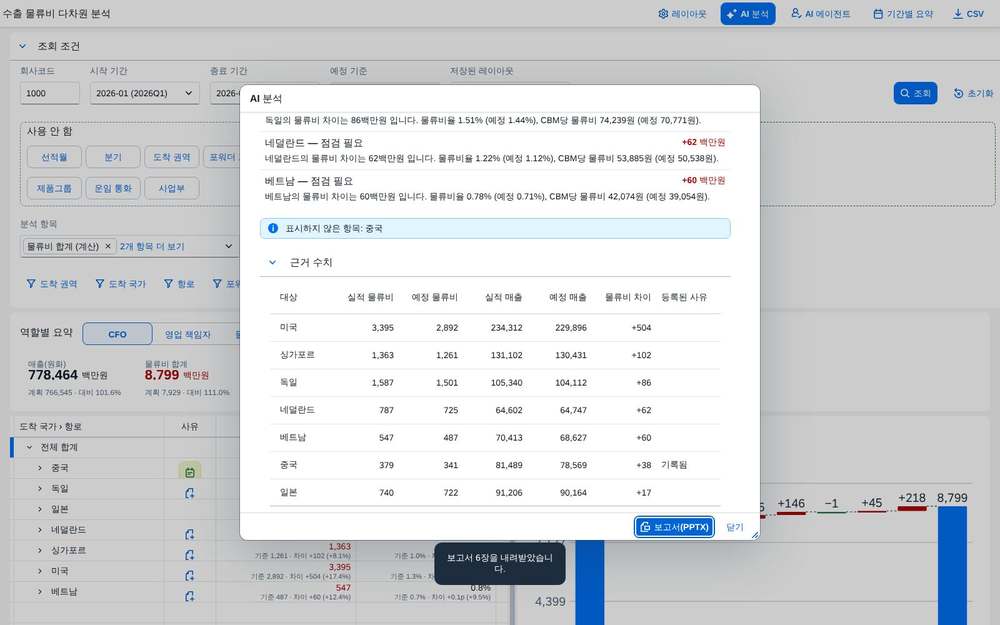Click the 회사코드 input field showing 1000
Viewport: 1000px width, 625px height.
click(x=50, y=93)
